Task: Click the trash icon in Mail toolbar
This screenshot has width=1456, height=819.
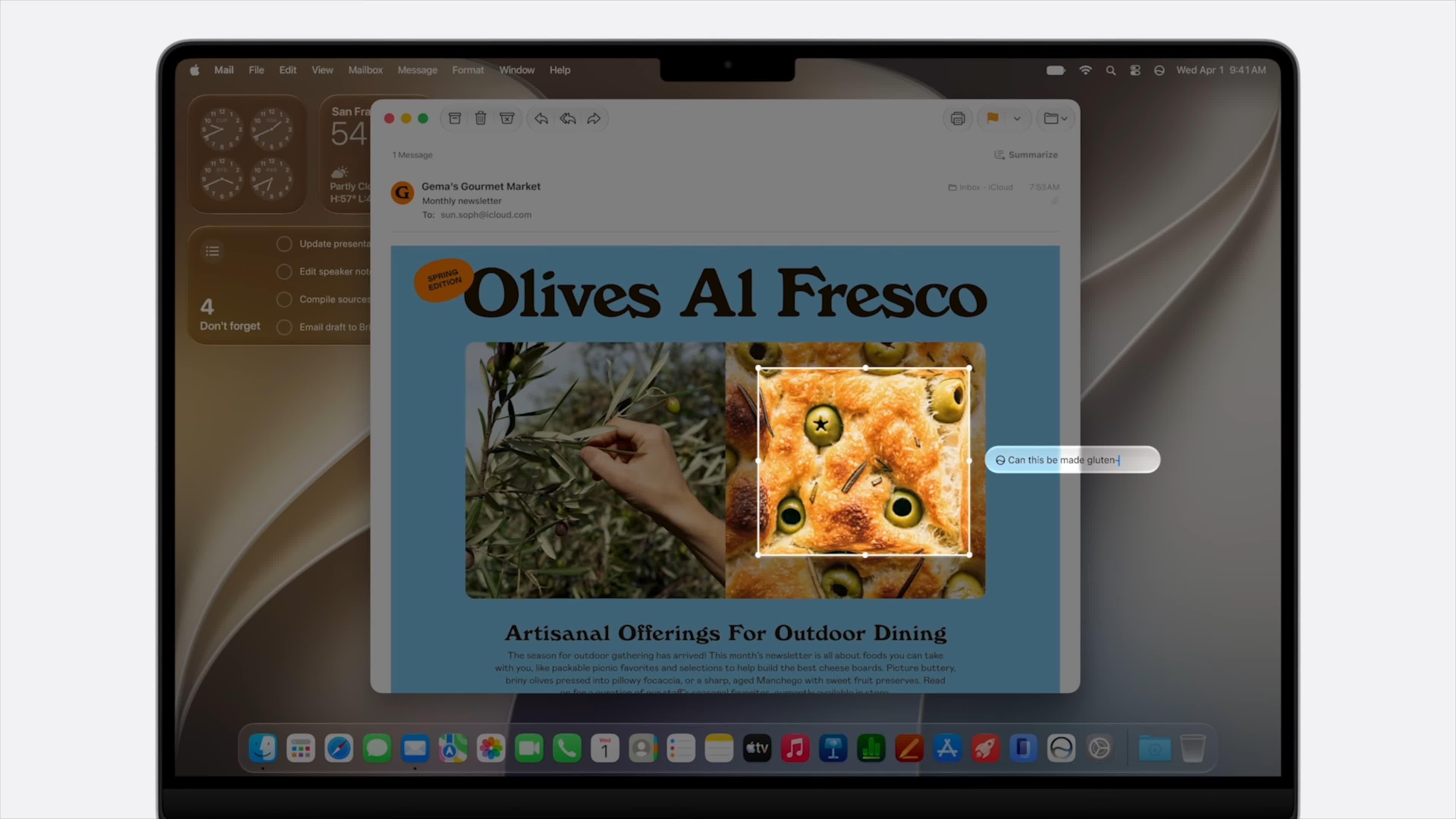Action: tap(480, 118)
